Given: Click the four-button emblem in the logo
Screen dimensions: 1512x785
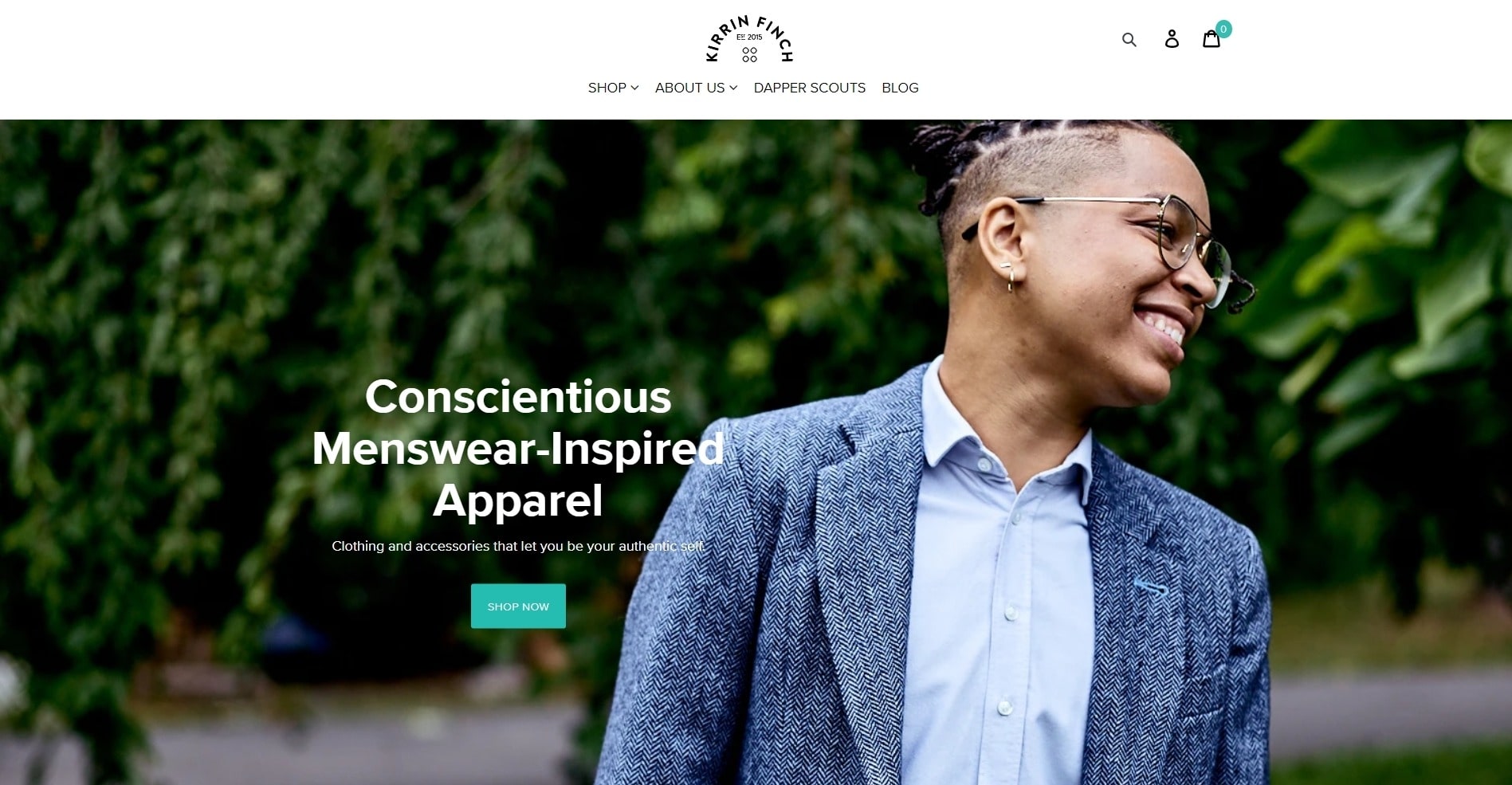Looking at the screenshot, I should click(749, 54).
